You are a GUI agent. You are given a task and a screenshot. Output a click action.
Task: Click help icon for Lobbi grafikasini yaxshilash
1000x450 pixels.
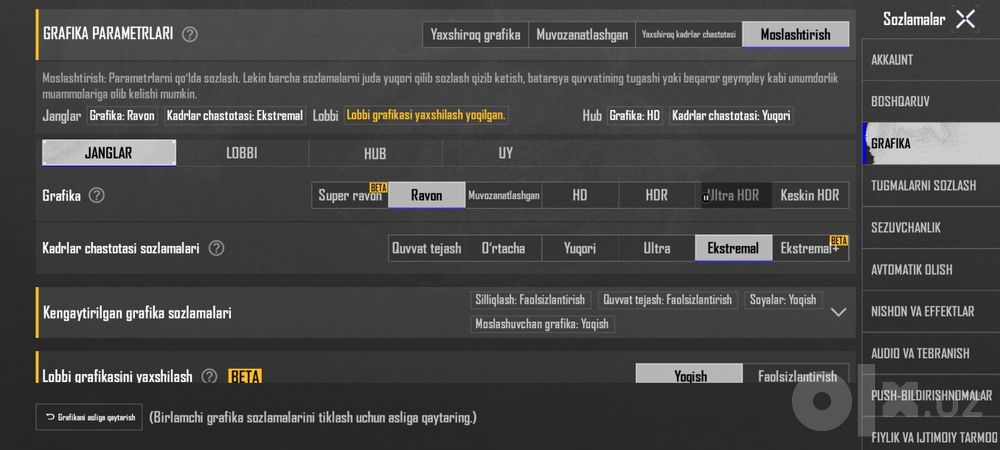[209, 376]
